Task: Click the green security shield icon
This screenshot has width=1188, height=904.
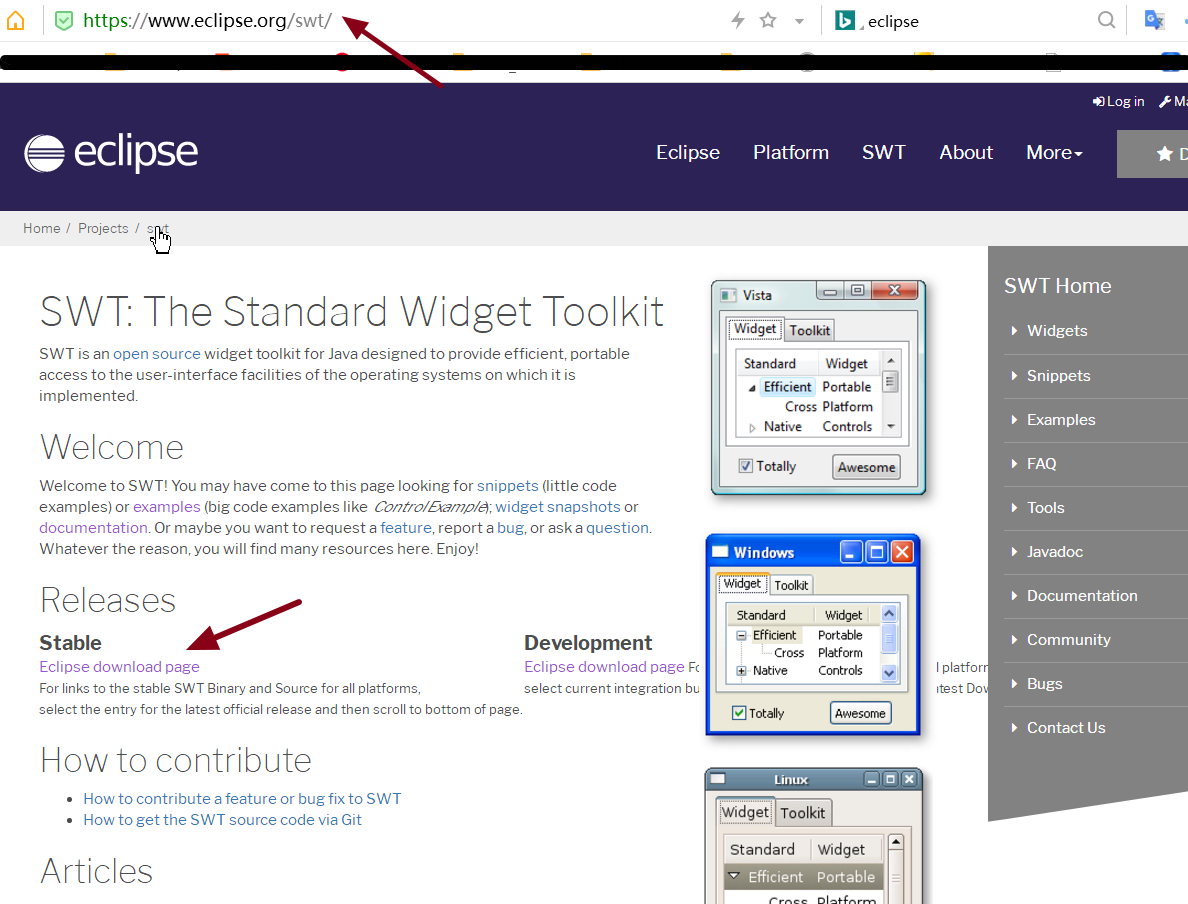Action: pos(64,20)
